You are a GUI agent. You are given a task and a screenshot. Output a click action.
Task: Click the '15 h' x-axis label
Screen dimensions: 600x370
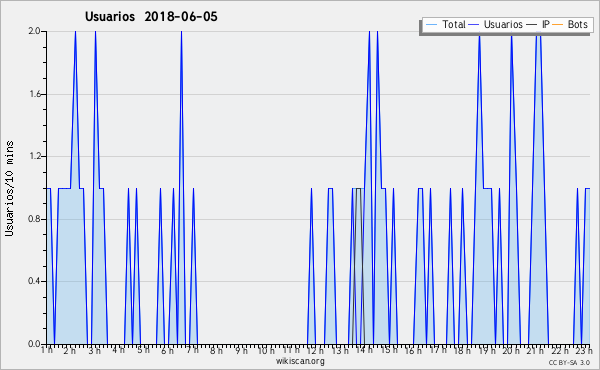389,350
